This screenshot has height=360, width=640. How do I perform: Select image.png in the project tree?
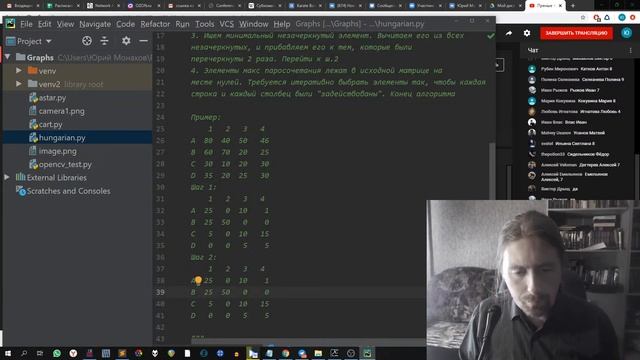pyautogui.click(x=58, y=151)
